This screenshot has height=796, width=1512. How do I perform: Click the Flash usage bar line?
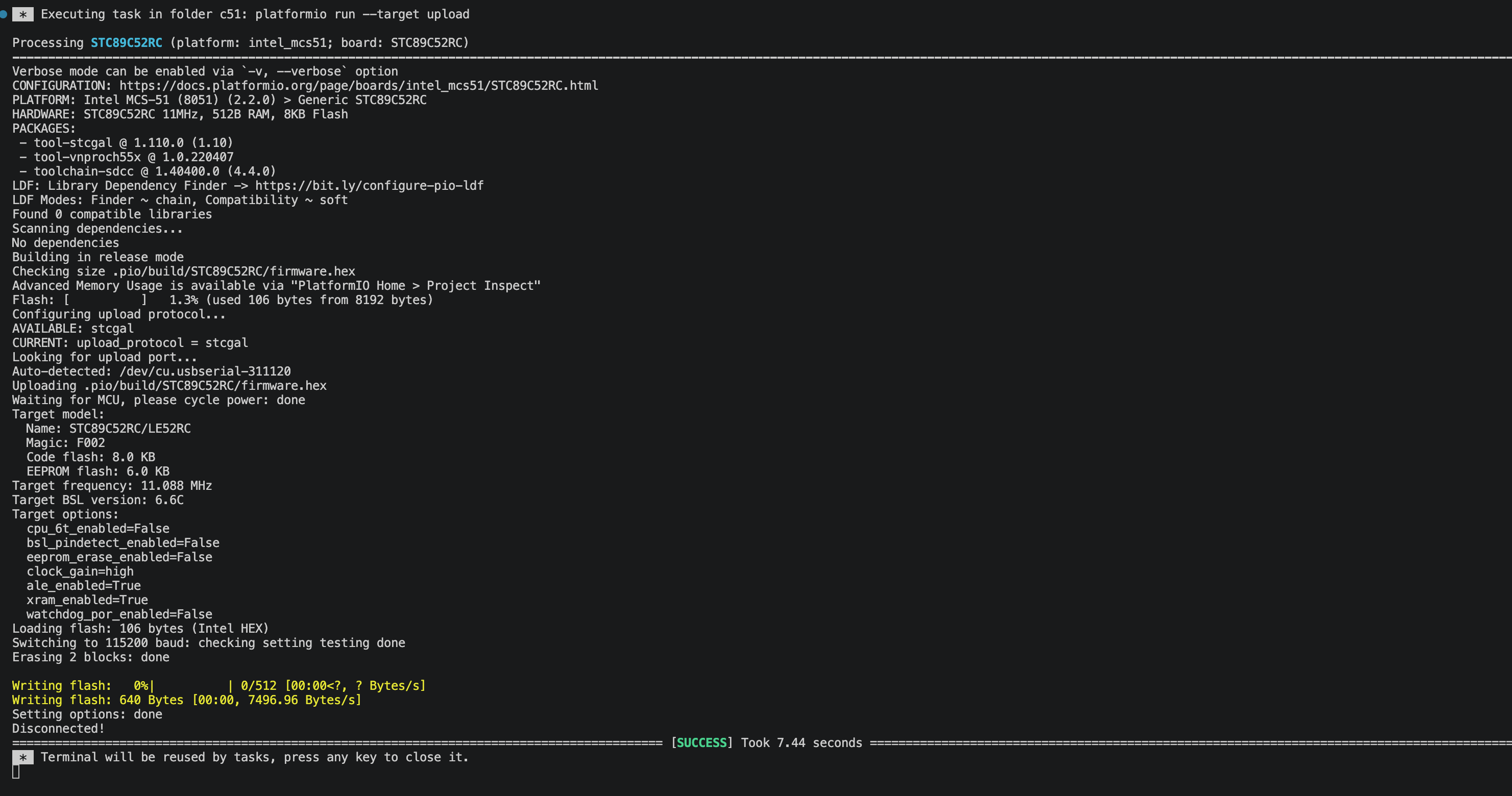point(223,300)
